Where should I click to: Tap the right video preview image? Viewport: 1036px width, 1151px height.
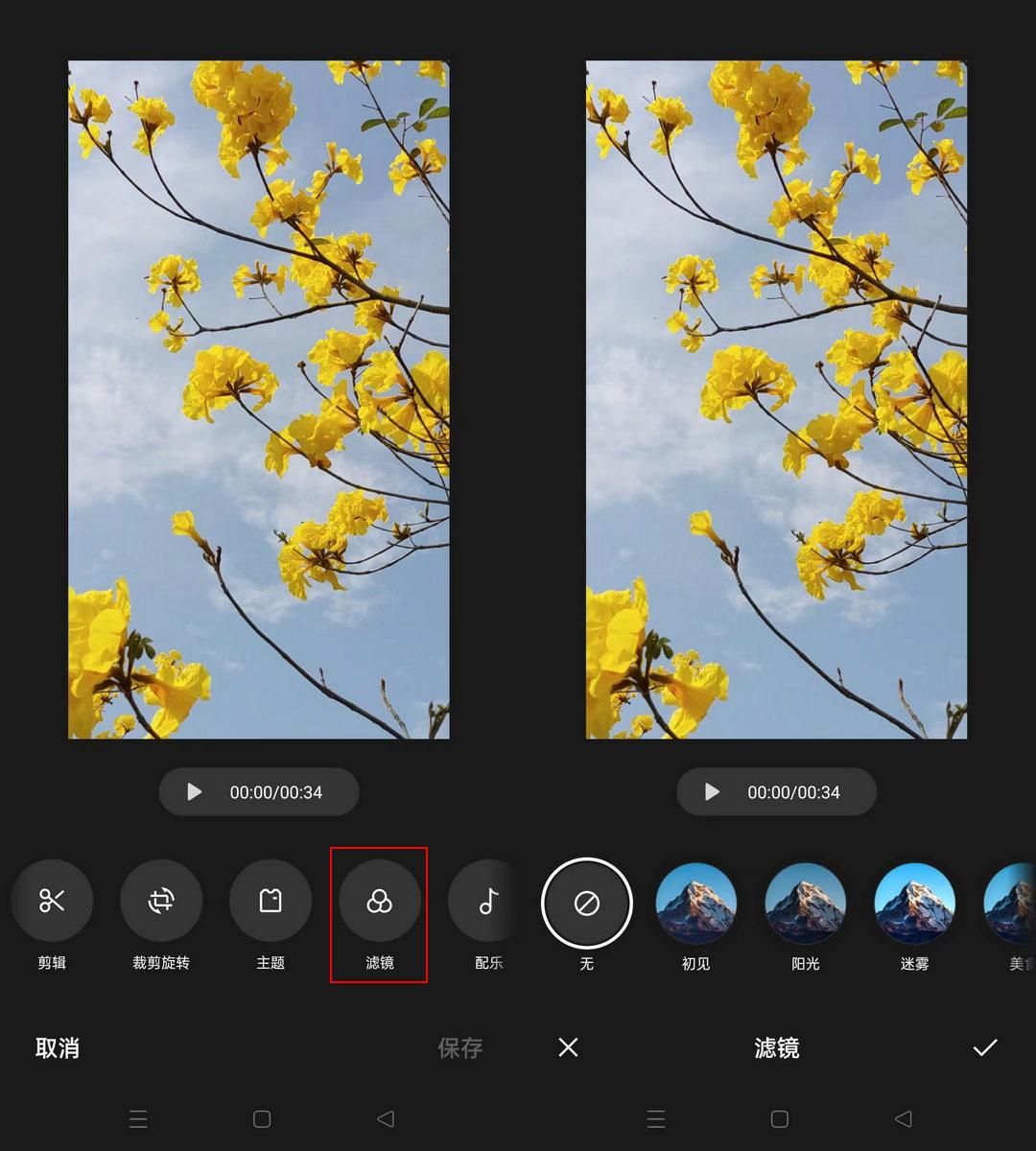click(777, 400)
